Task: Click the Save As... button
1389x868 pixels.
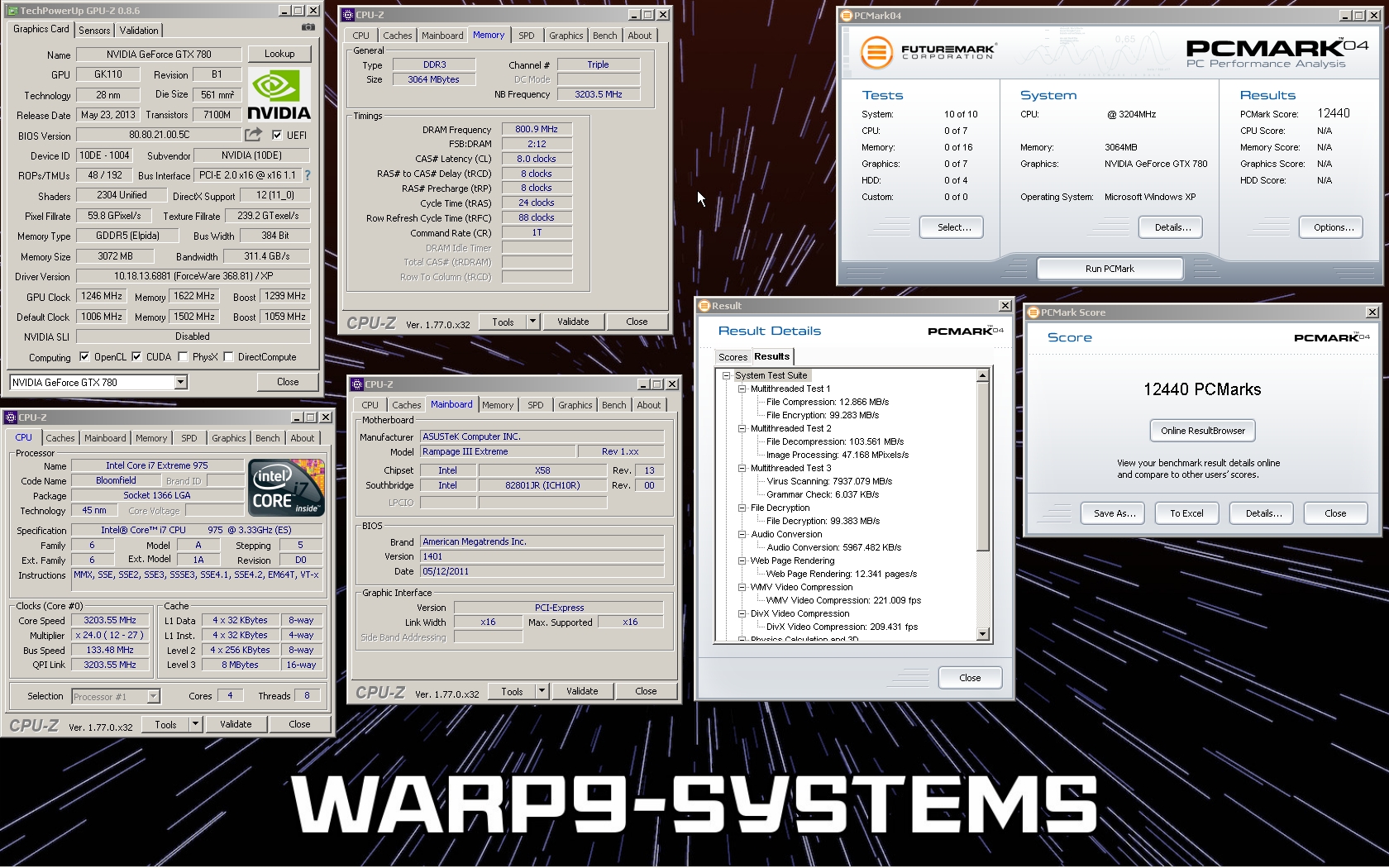Action: (1112, 513)
